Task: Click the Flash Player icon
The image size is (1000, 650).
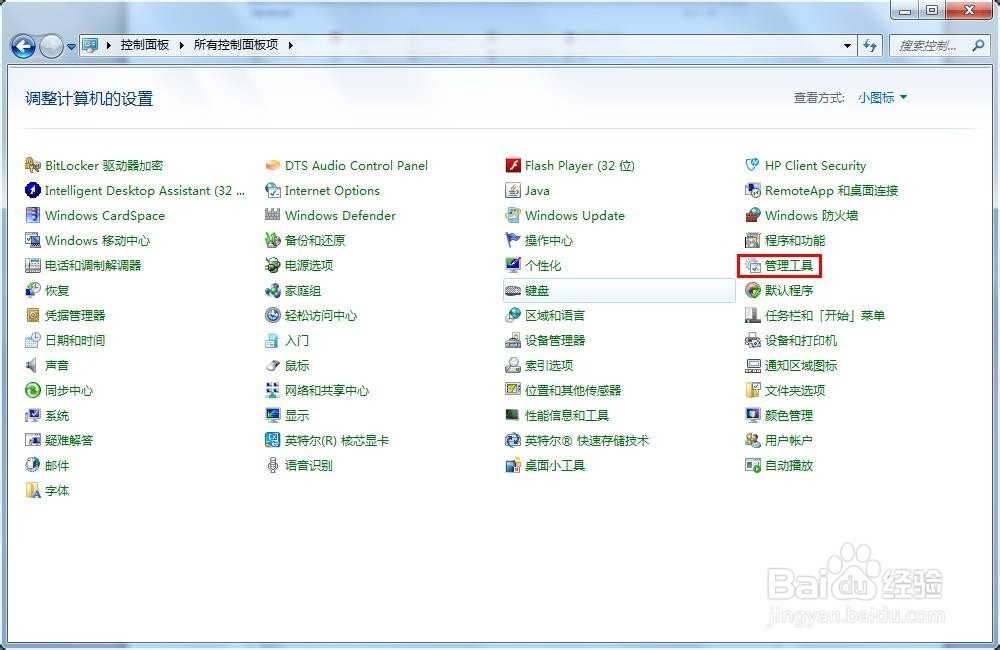Action: [x=513, y=165]
